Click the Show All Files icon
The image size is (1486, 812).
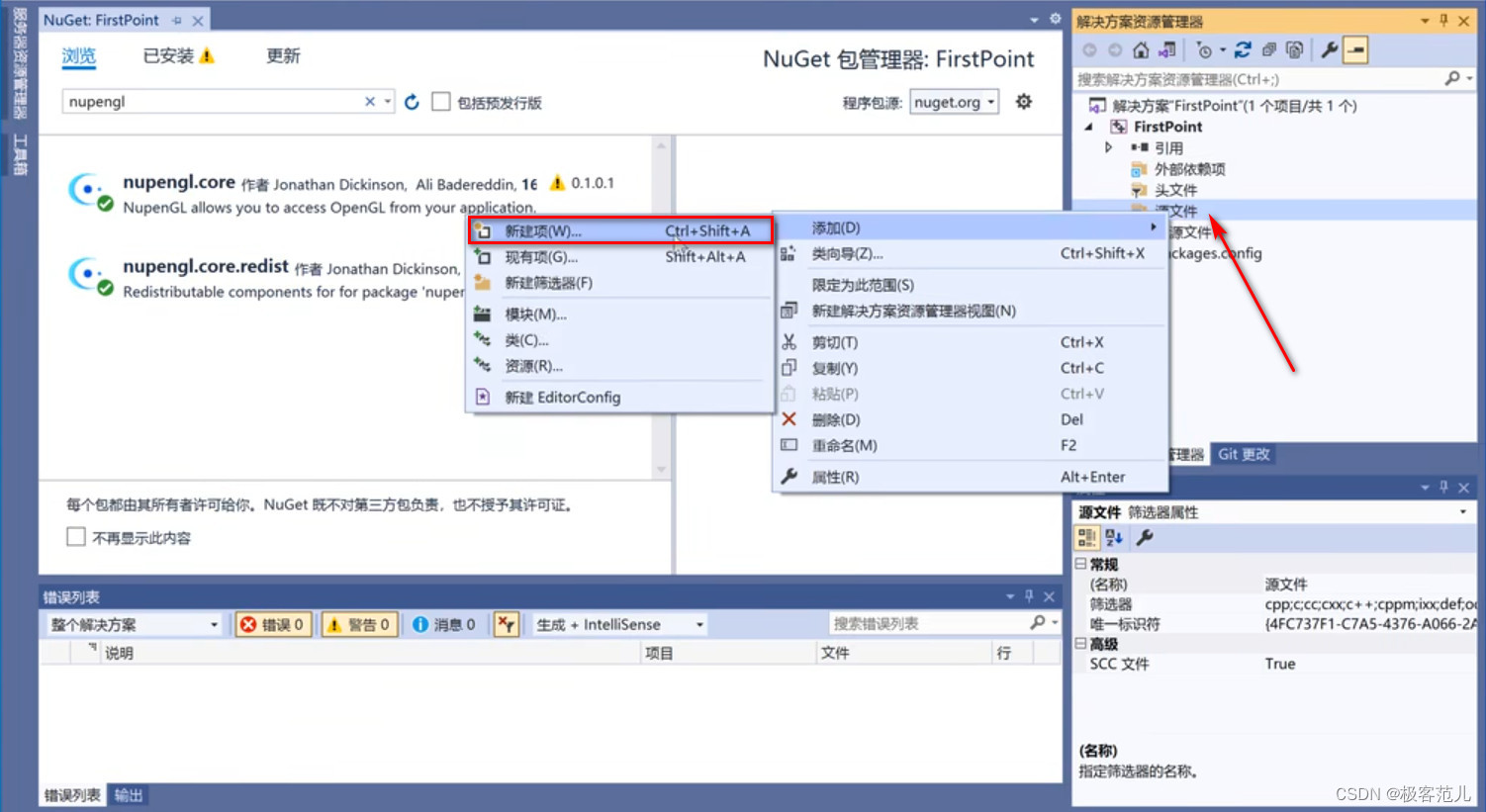coord(1294,50)
